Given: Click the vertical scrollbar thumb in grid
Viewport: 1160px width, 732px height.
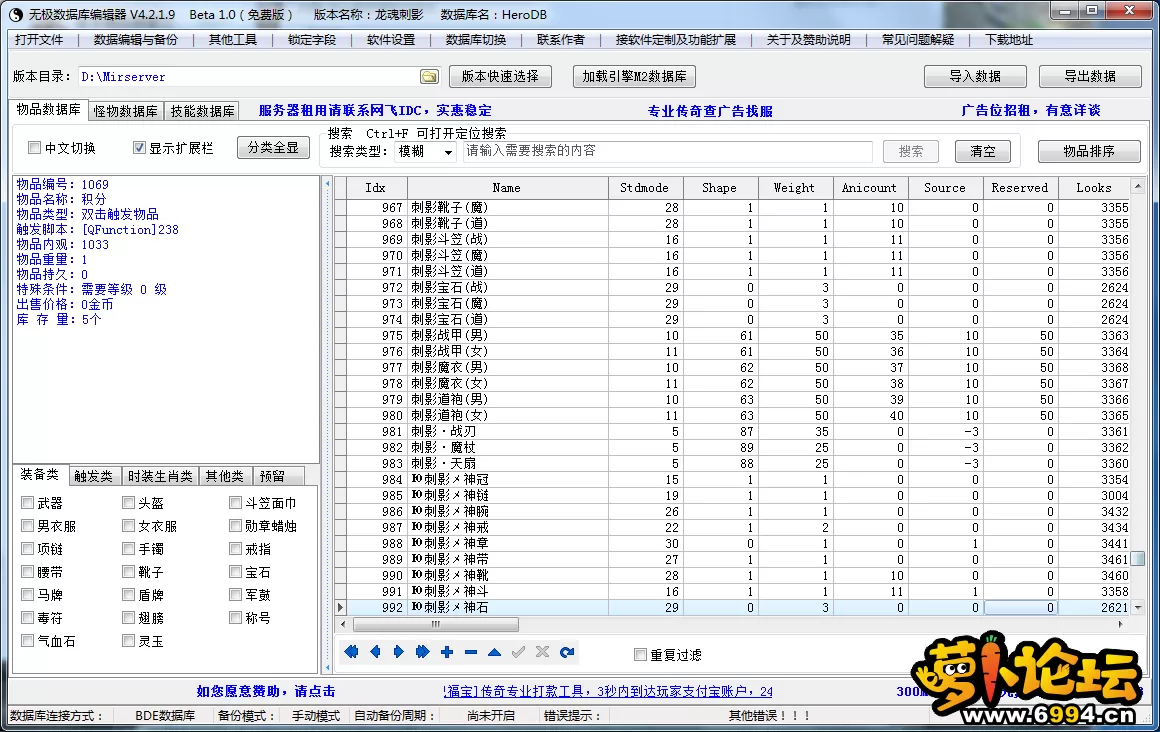Looking at the screenshot, I should (1139, 558).
